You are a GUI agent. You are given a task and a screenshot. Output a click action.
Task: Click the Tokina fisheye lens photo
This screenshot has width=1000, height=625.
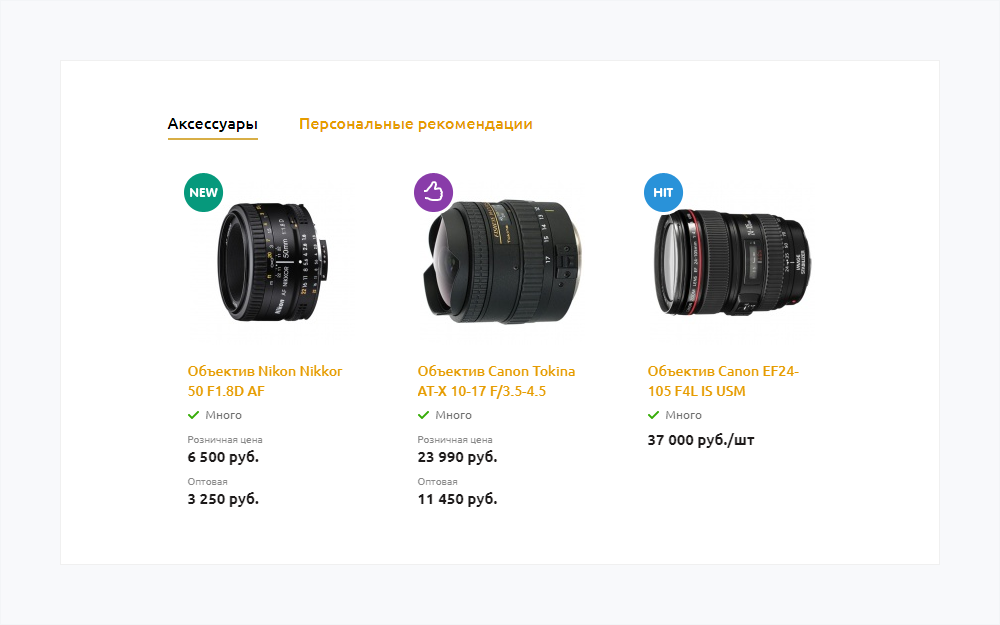[502, 261]
